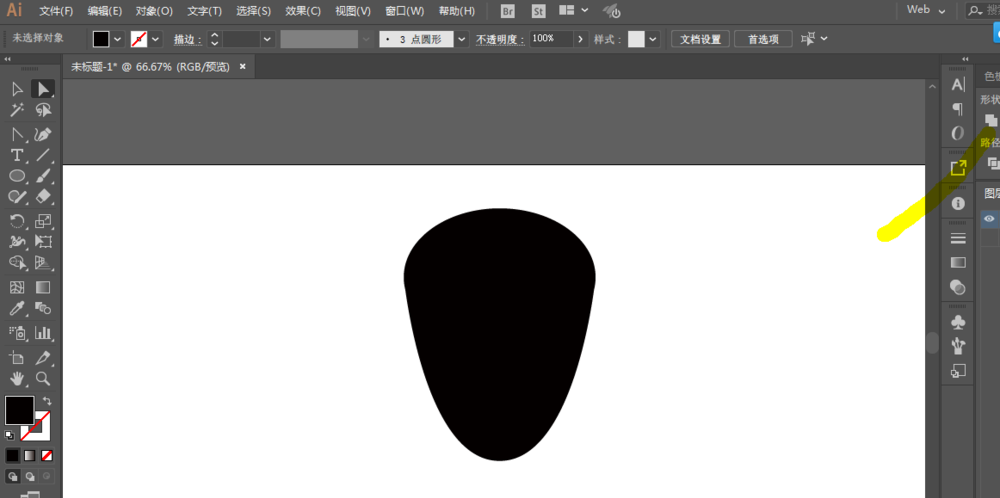The image size is (1000, 498).
Task: Enable Draw Behind mode
Action: (29, 476)
